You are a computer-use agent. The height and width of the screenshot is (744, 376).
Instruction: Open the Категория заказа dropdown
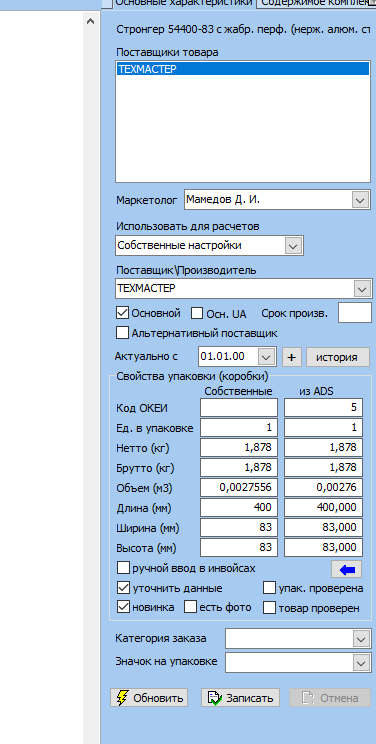pyautogui.click(x=362, y=639)
